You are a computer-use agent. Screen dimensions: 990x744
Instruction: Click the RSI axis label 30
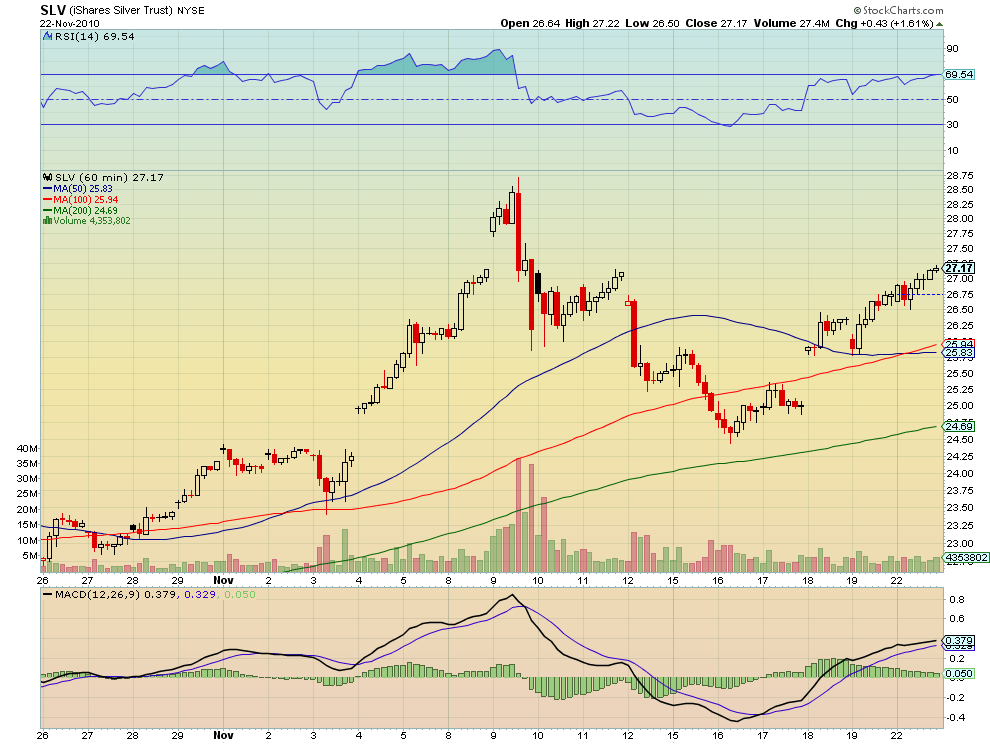952,124
